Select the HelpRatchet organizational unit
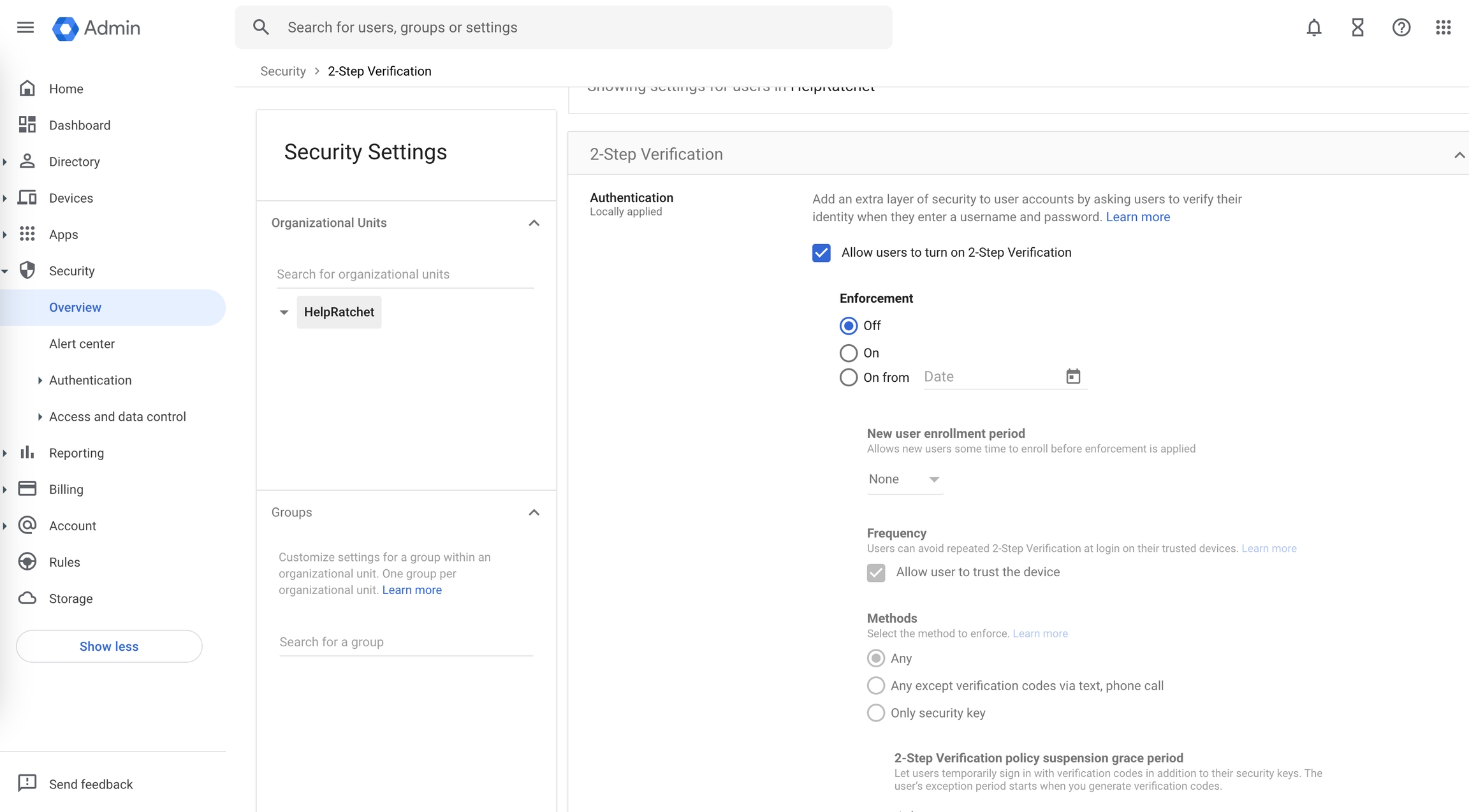This screenshot has width=1469, height=812. click(x=339, y=312)
